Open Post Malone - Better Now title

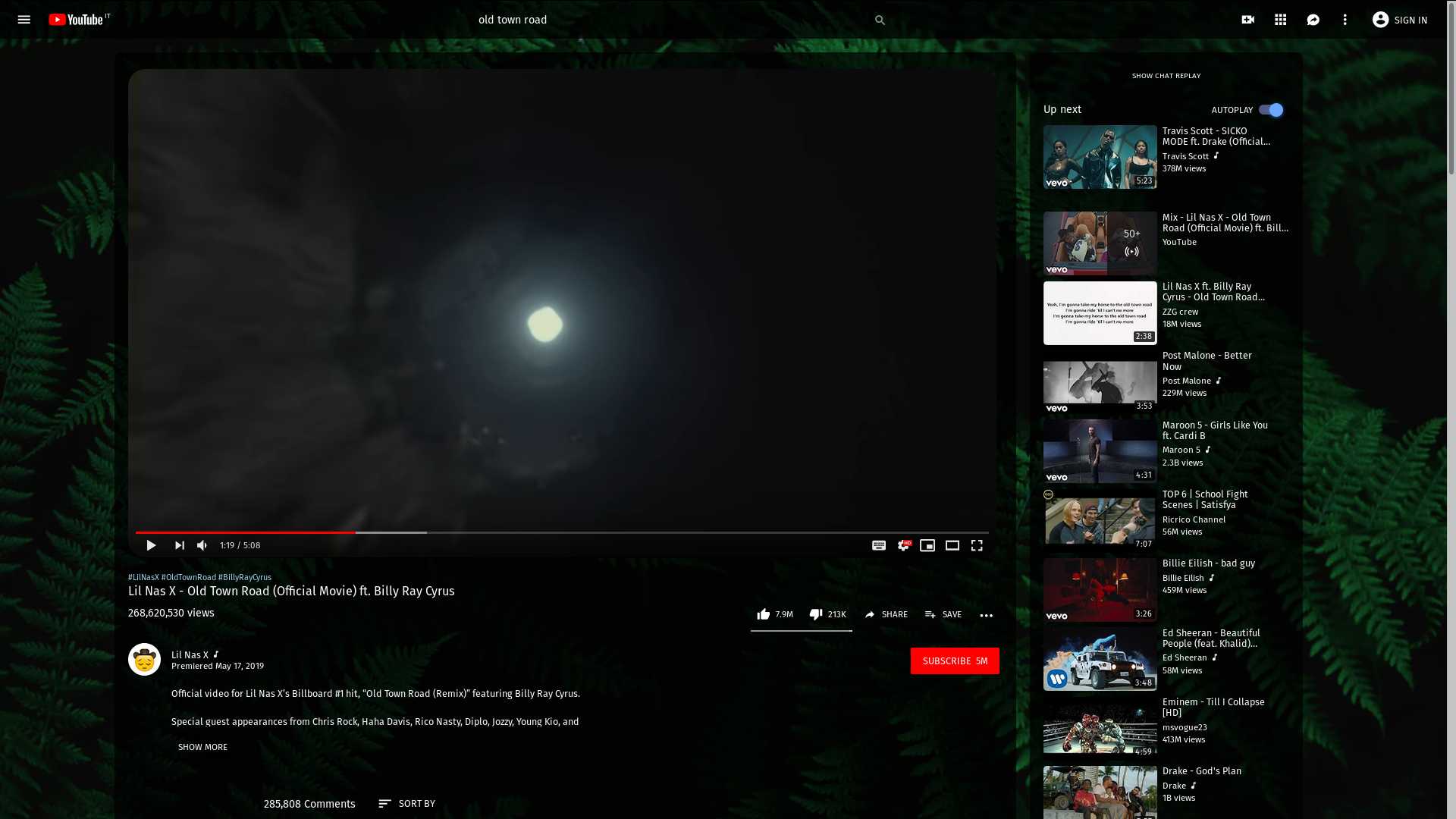coord(1207,361)
